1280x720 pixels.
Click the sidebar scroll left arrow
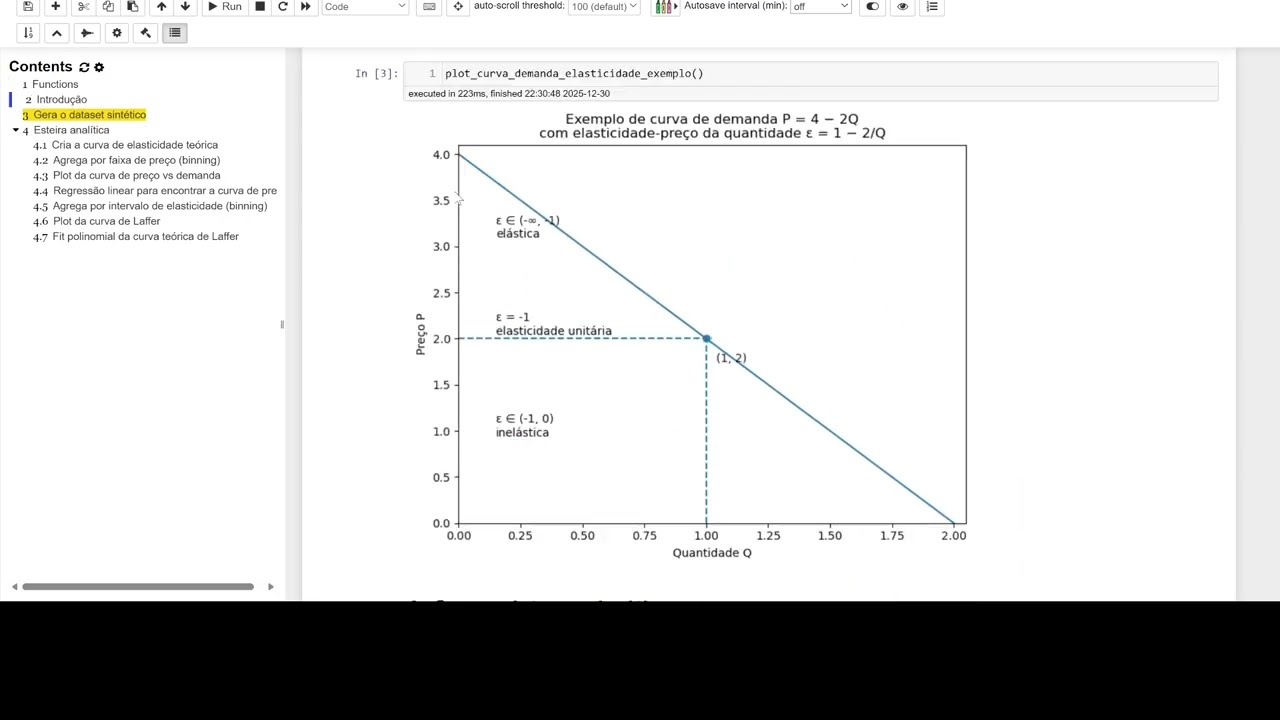(14, 587)
